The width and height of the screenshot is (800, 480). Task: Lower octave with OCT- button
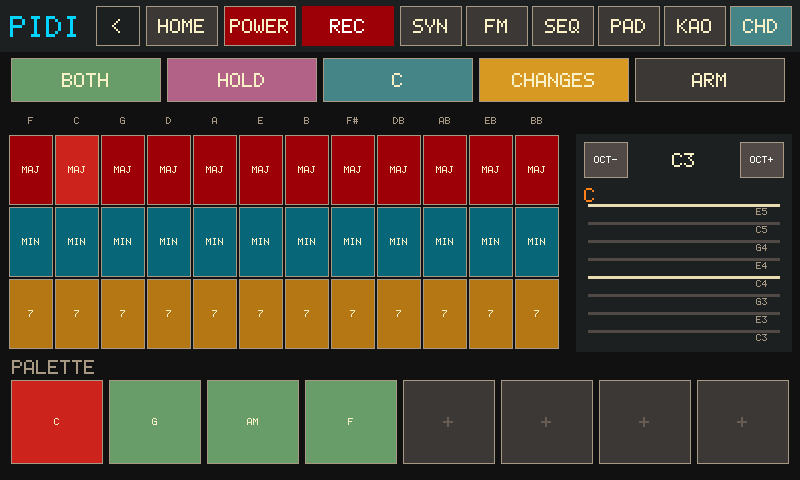tap(606, 160)
